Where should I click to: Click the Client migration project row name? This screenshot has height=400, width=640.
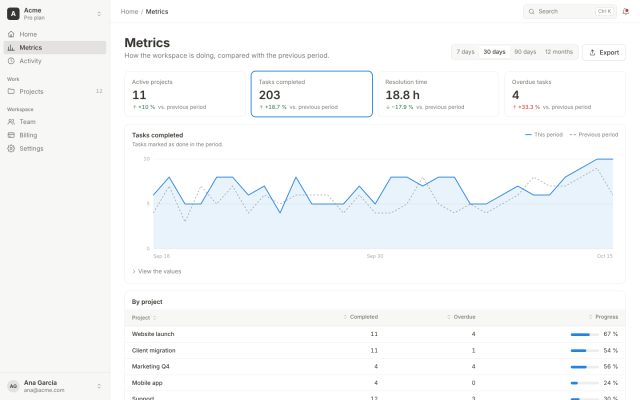pyautogui.click(x=153, y=350)
